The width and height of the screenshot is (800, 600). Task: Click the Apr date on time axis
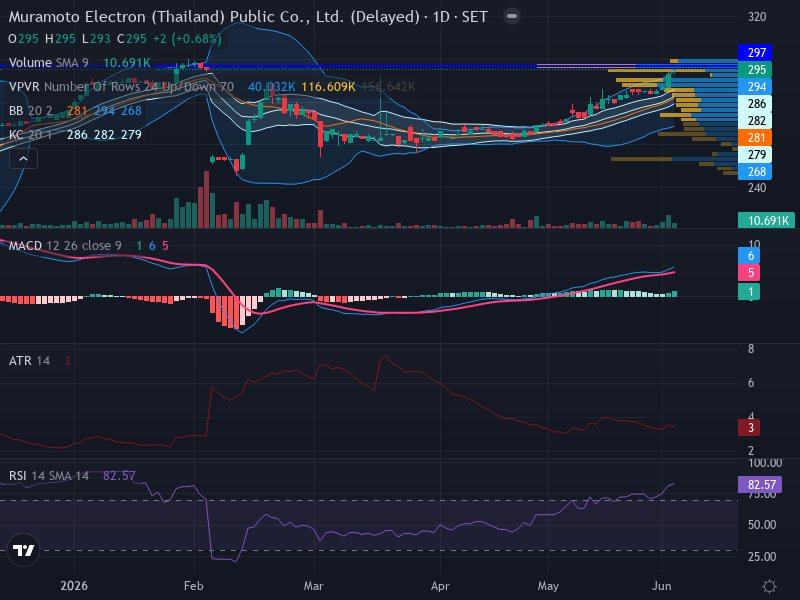[x=440, y=586]
